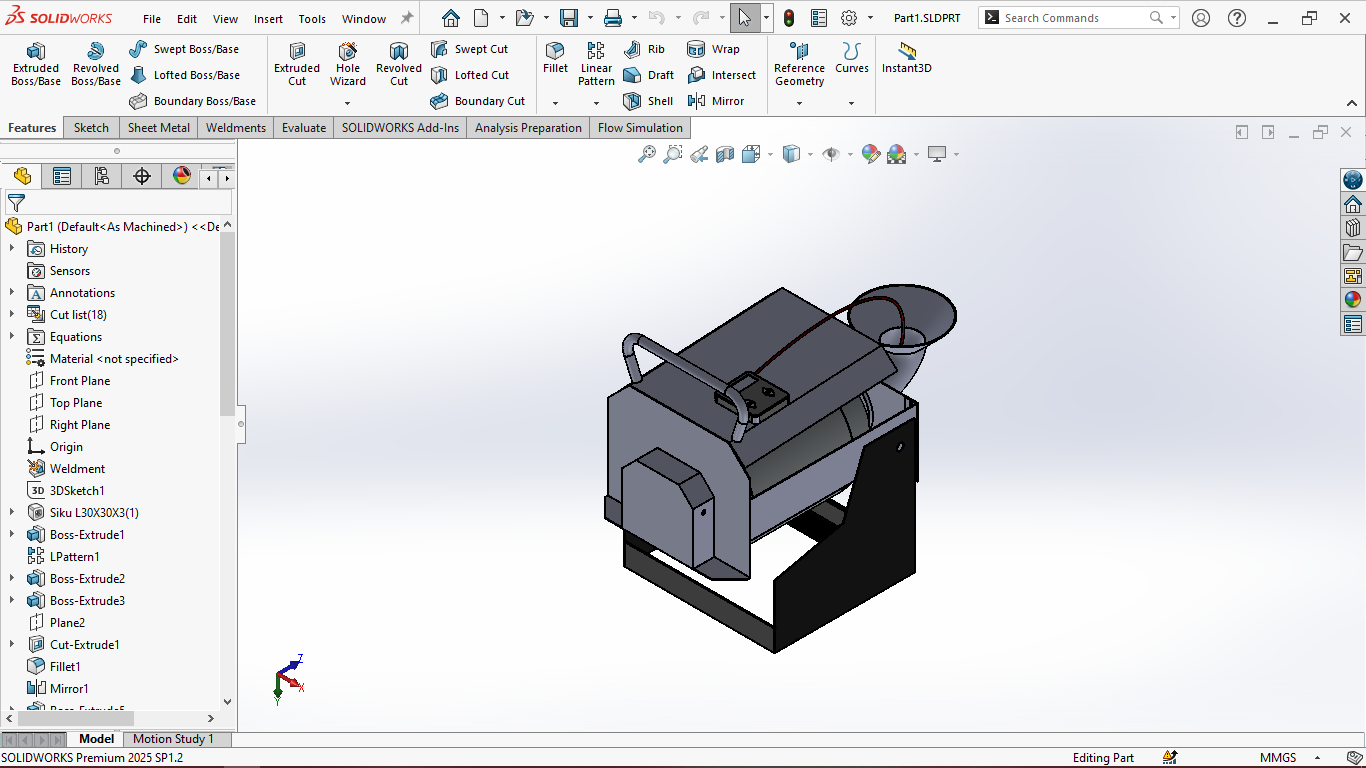This screenshot has width=1366, height=768.
Task: Go to the Home command
Action: [451, 18]
